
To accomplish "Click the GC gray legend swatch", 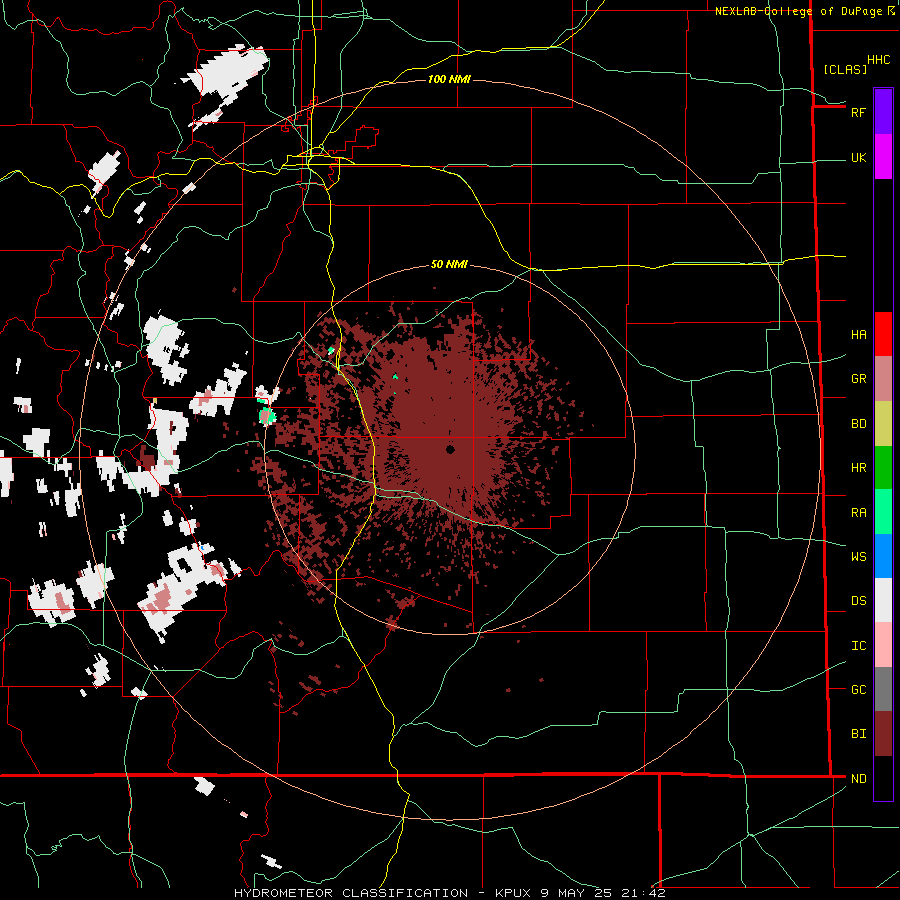I will (x=883, y=689).
